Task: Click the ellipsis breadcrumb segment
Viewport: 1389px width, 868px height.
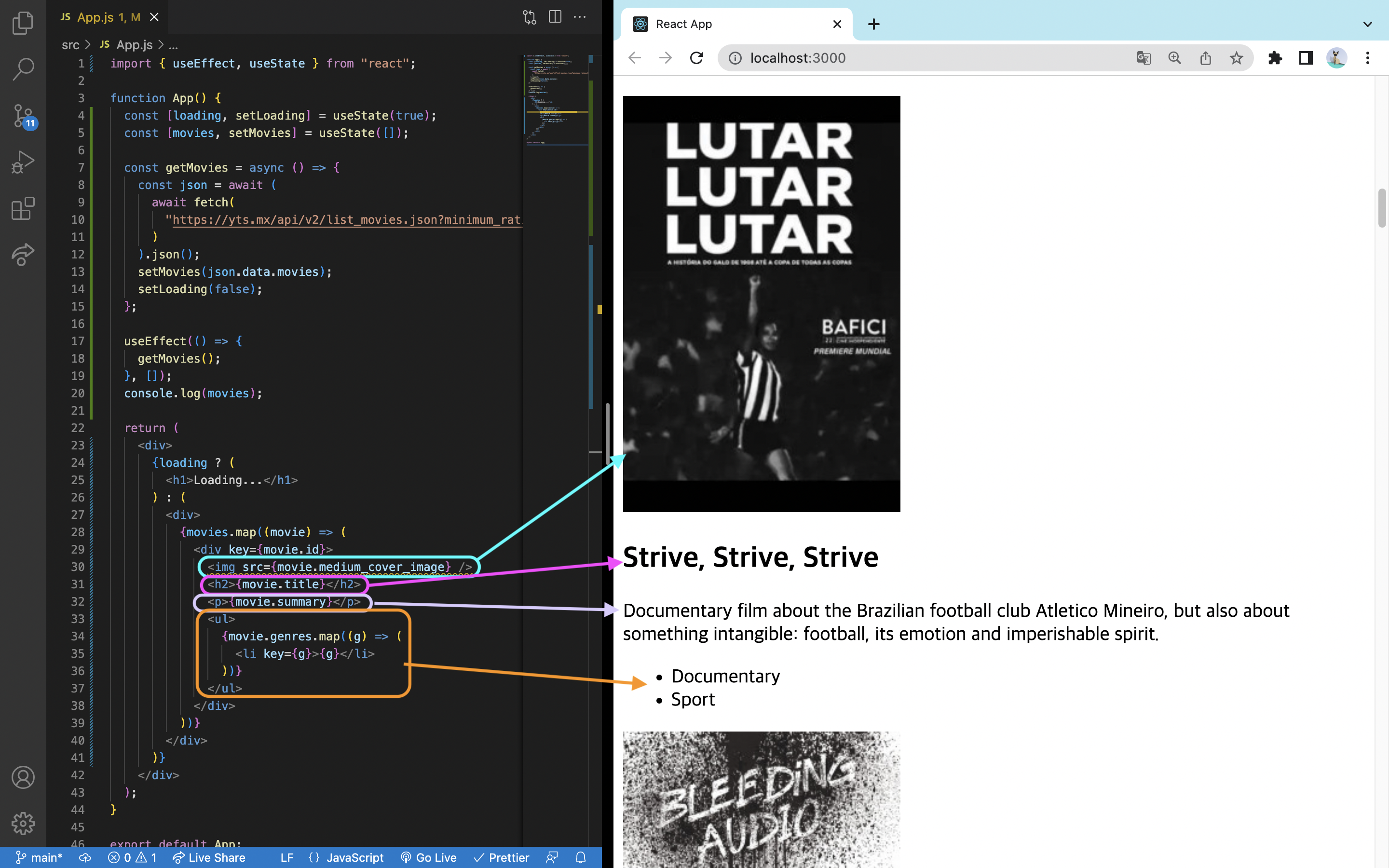Action: pos(173,45)
